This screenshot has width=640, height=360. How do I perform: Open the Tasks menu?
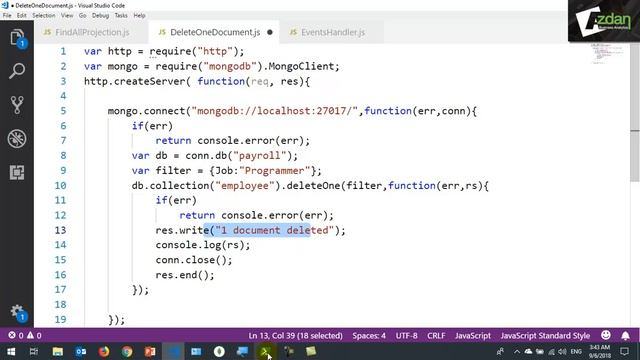121,16
